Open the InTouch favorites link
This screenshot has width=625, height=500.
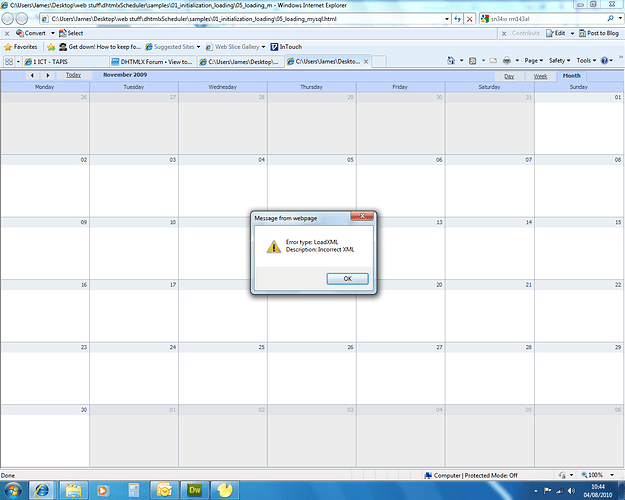pyautogui.click(x=286, y=47)
